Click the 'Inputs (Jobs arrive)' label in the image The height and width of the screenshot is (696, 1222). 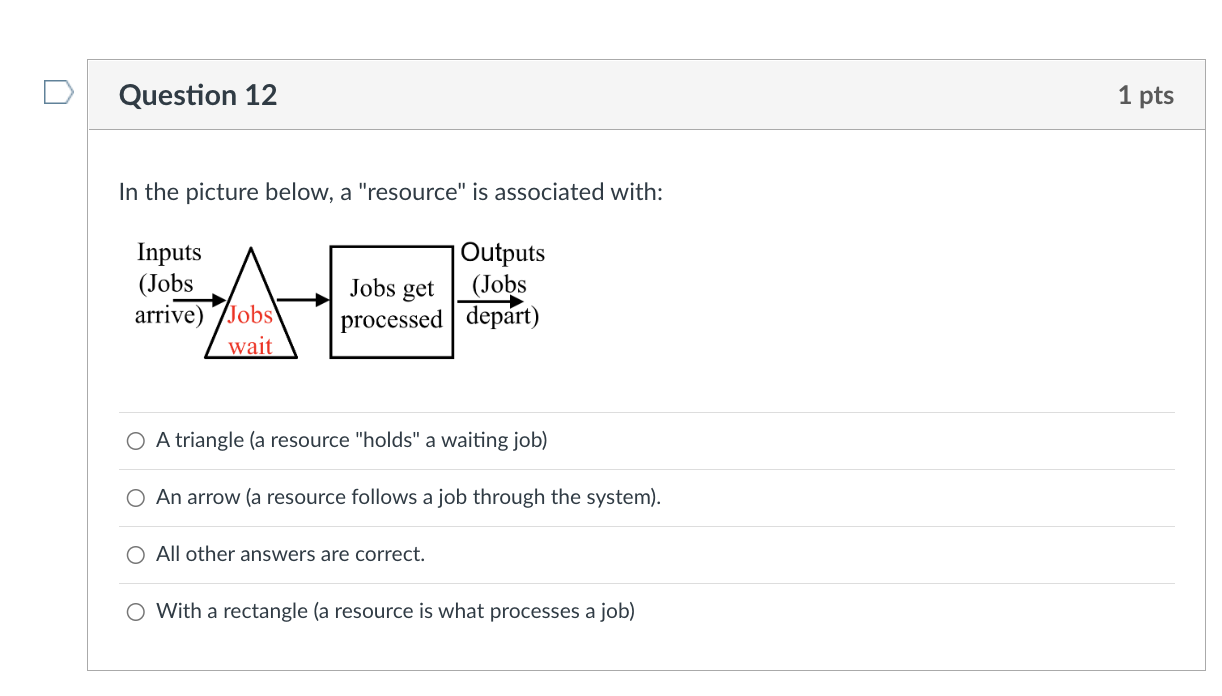(x=168, y=283)
